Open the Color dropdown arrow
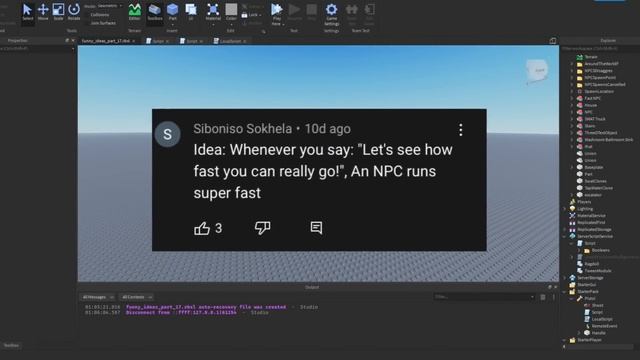The image size is (640, 360). click(231, 24)
